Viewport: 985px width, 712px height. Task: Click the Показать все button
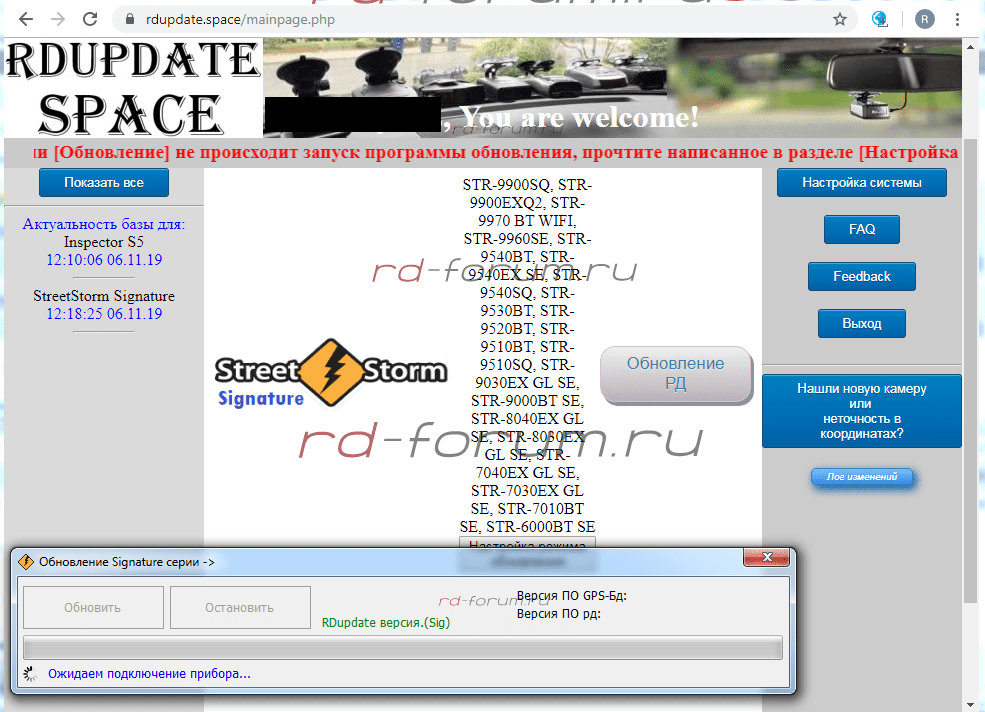click(104, 182)
